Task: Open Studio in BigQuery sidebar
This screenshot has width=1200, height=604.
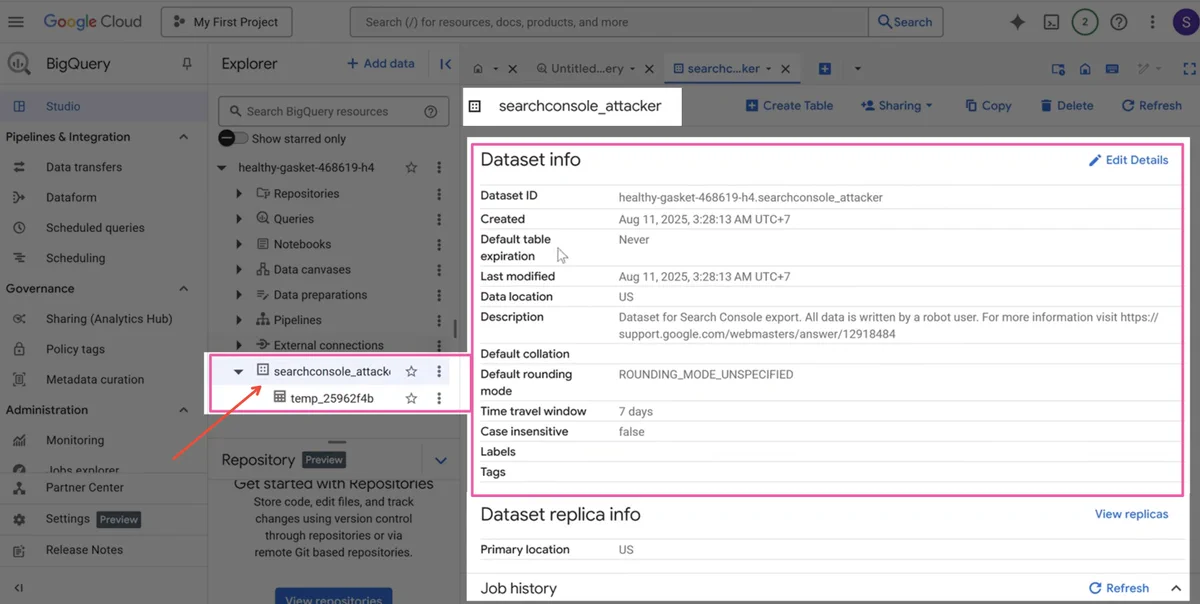Action: (x=62, y=106)
